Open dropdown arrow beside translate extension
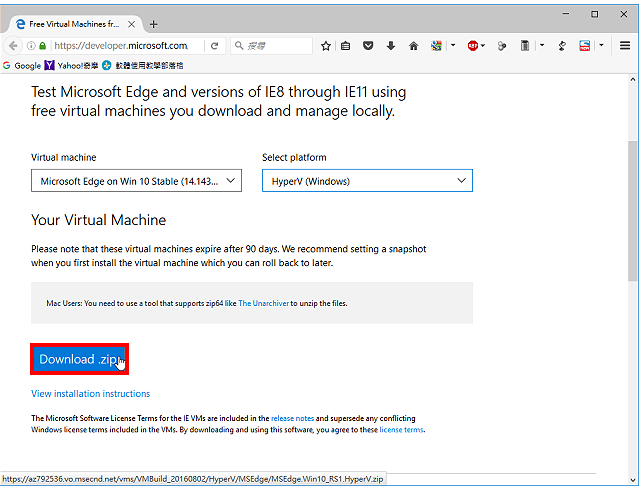The width and height of the screenshot is (642, 486). click(453, 45)
